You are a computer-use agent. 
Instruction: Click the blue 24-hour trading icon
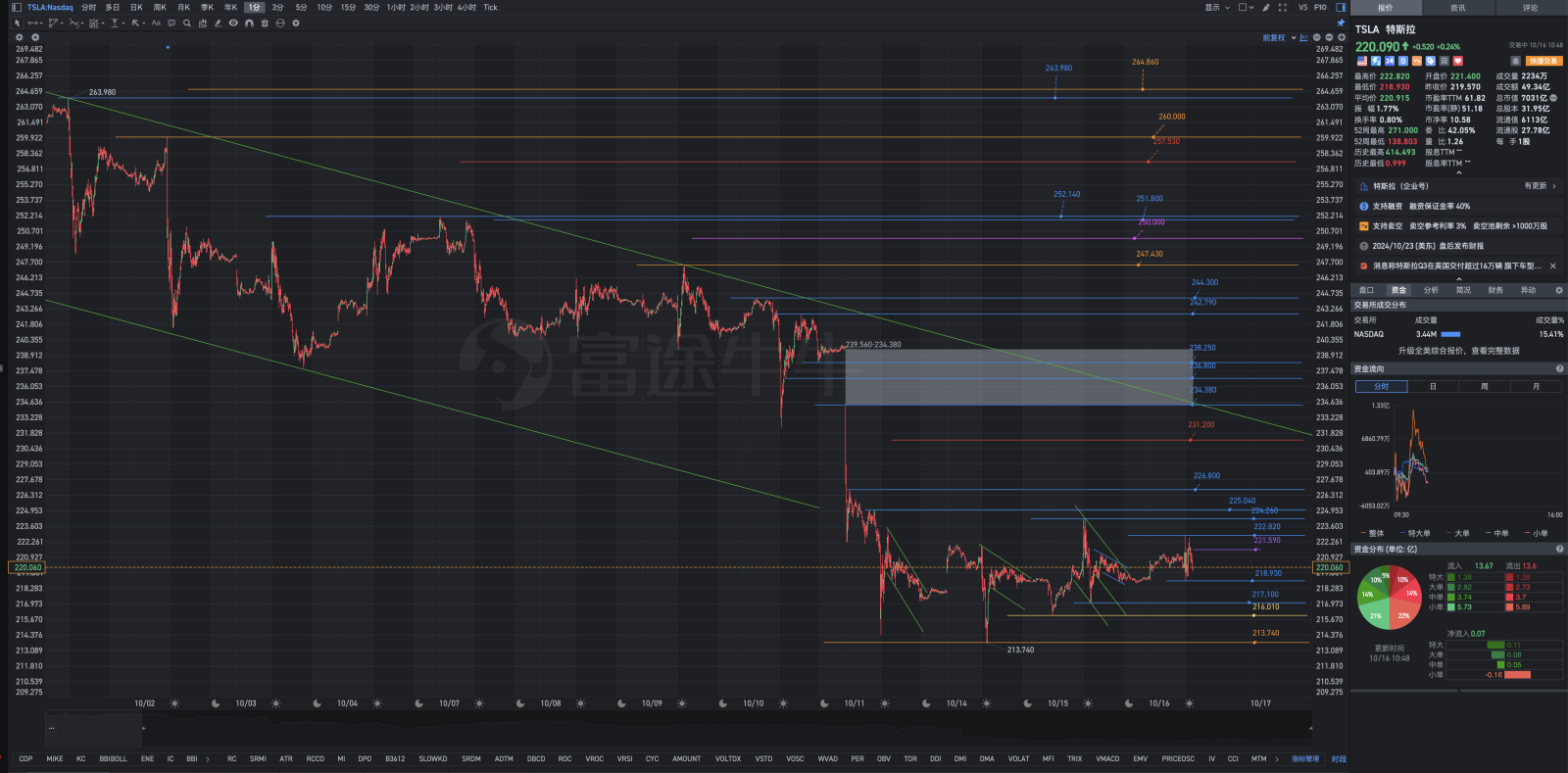click(1390, 61)
